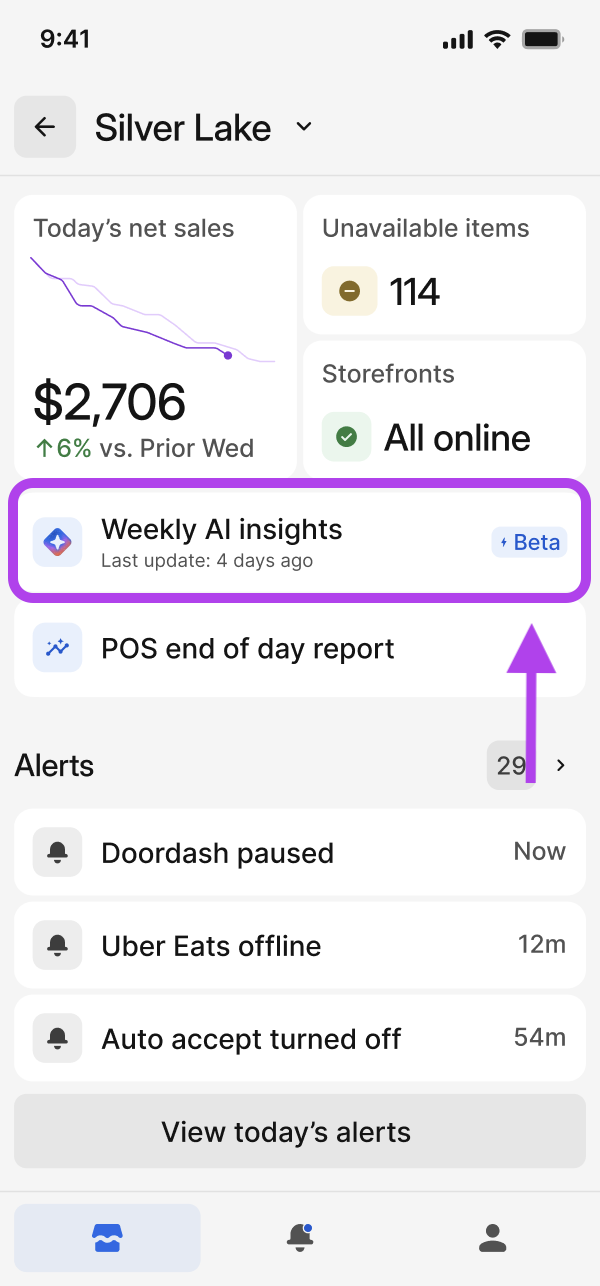Click the bell icon beside Doordash paused
The image size is (600, 1286).
[57, 853]
